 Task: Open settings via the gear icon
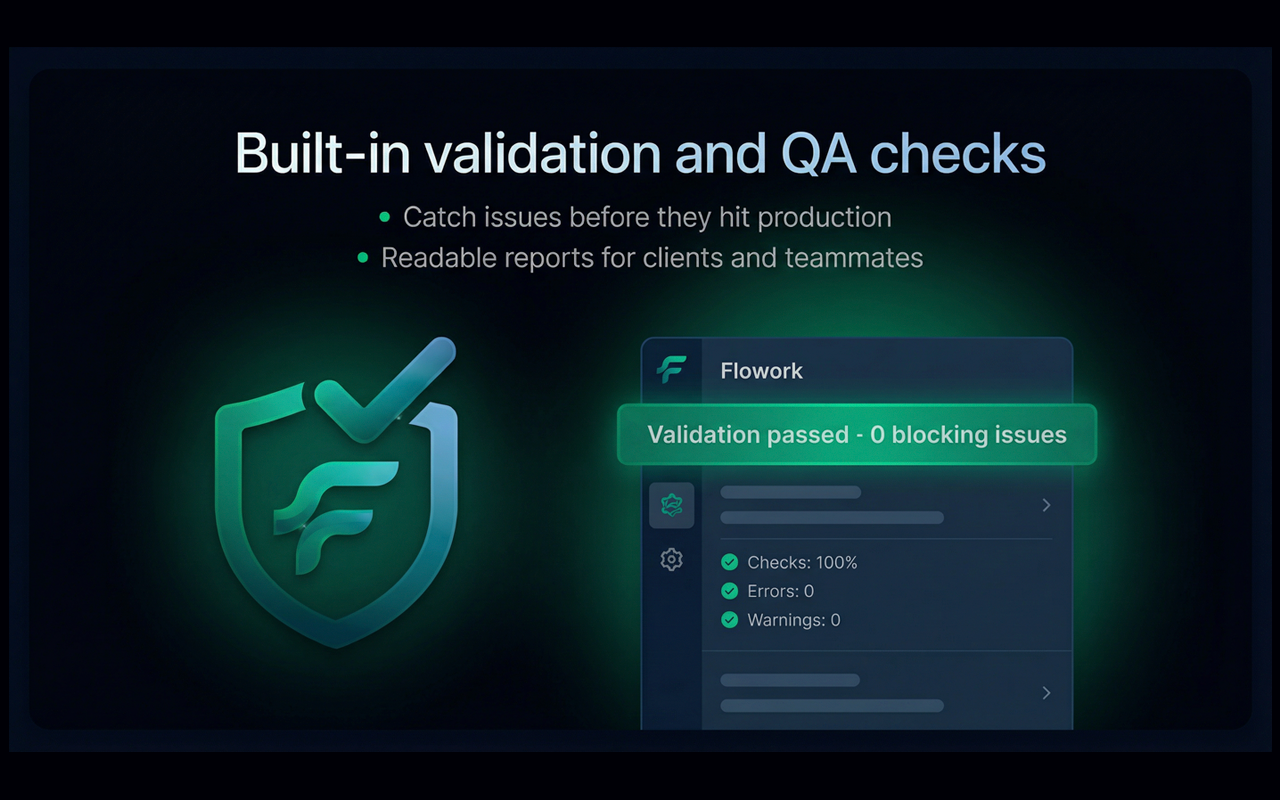click(x=671, y=559)
